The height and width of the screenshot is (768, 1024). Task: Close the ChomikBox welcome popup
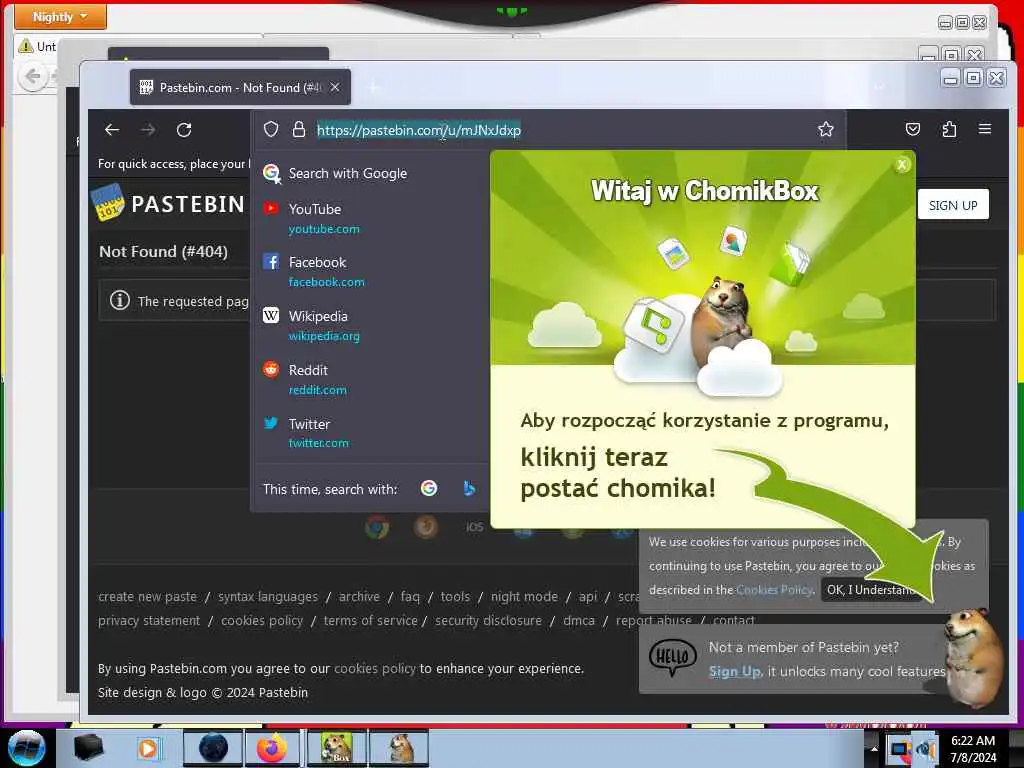tap(902, 165)
